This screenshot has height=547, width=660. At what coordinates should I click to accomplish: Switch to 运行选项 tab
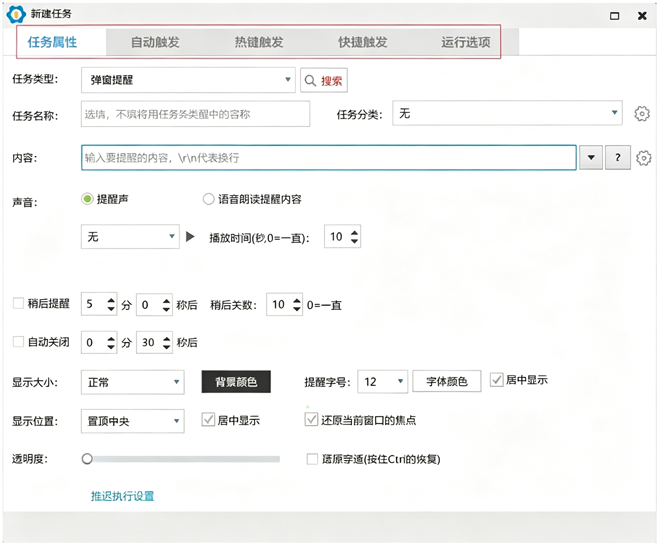click(x=466, y=42)
